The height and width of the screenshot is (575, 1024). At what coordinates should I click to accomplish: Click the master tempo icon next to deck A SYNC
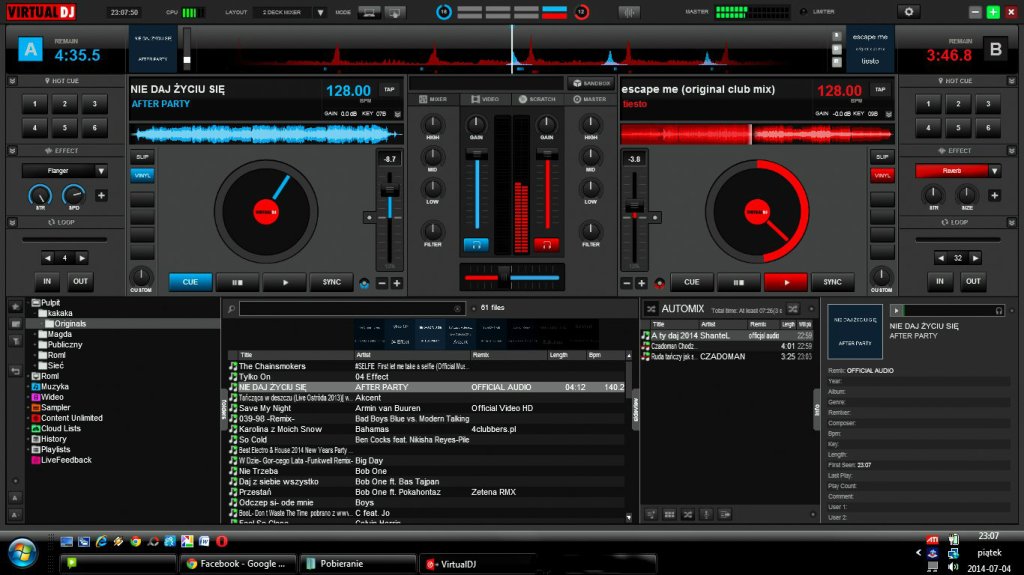364,283
